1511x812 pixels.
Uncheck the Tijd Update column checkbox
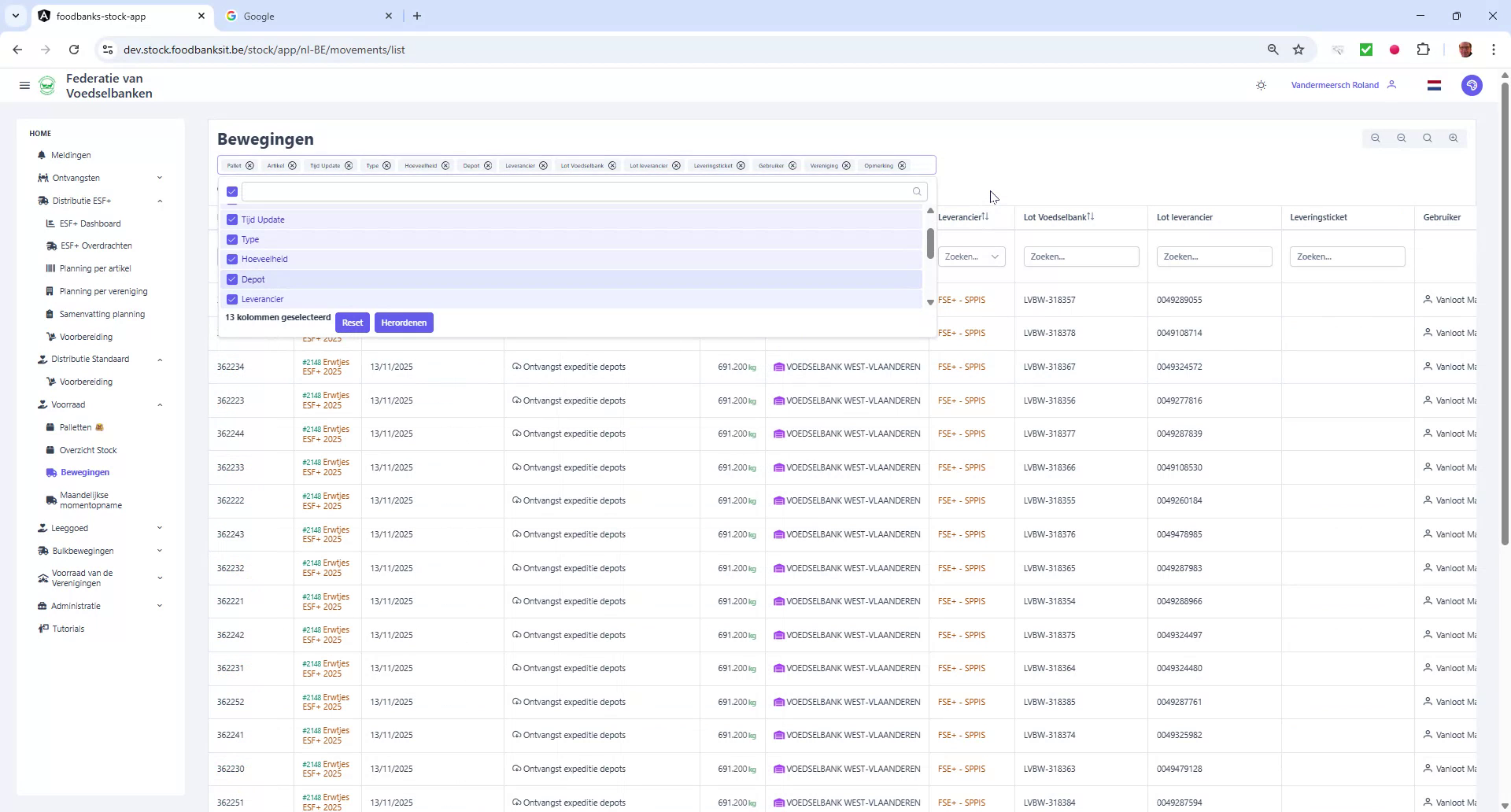pyautogui.click(x=231, y=220)
